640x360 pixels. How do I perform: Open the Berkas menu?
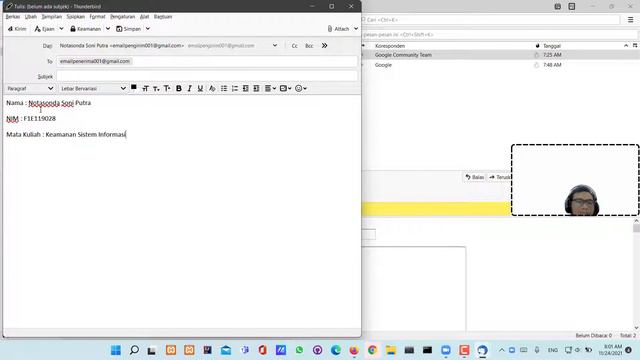[13, 17]
